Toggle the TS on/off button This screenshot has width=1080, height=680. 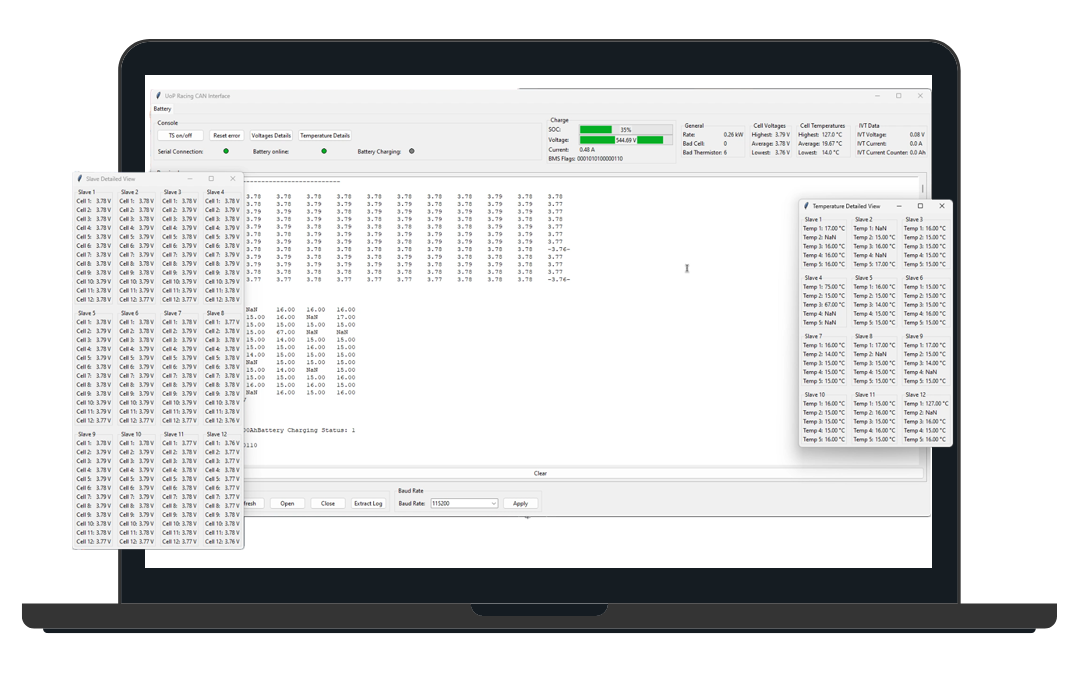pyautogui.click(x=181, y=135)
